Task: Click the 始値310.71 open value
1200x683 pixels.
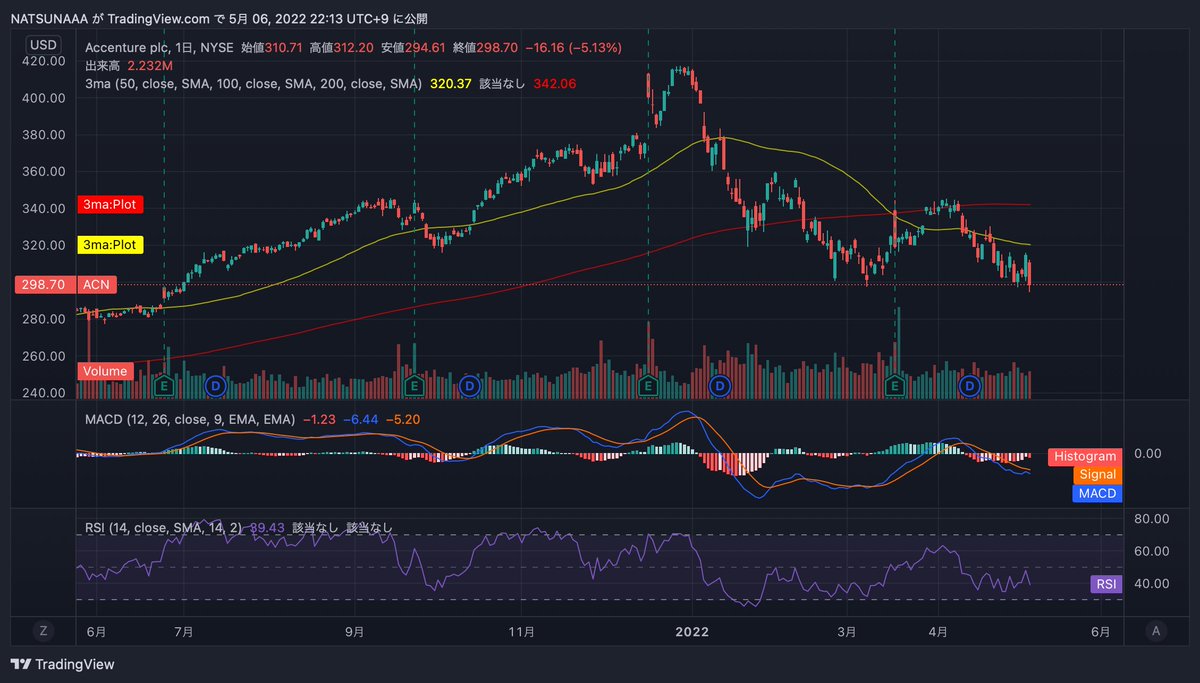Action: [x=273, y=47]
